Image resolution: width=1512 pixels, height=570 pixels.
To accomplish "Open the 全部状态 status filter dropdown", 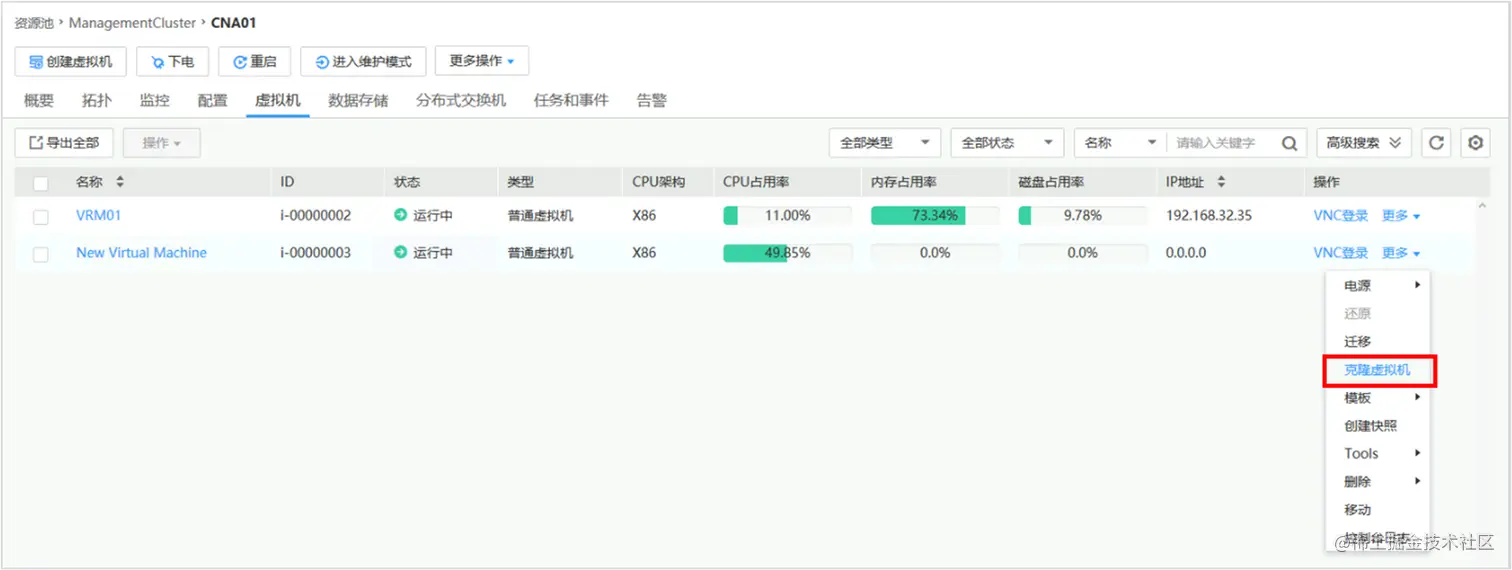I will click(1007, 143).
